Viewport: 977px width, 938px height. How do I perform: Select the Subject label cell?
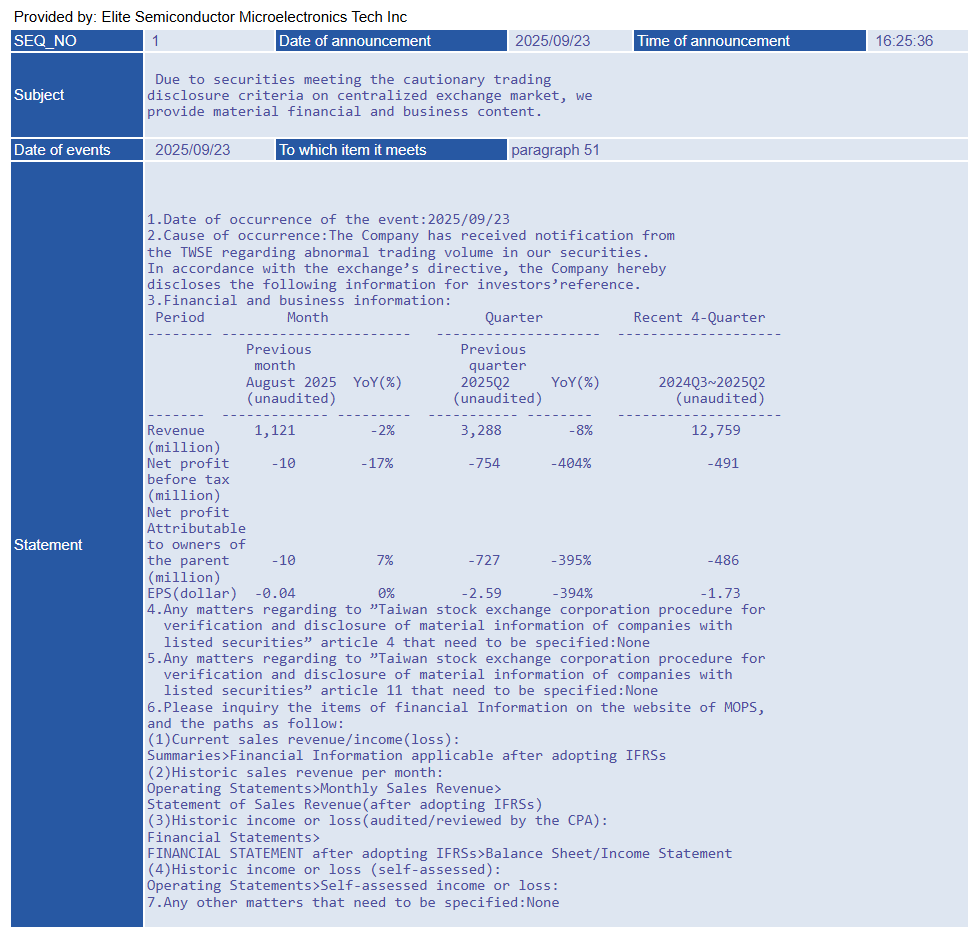pyautogui.click(x=77, y=95)
